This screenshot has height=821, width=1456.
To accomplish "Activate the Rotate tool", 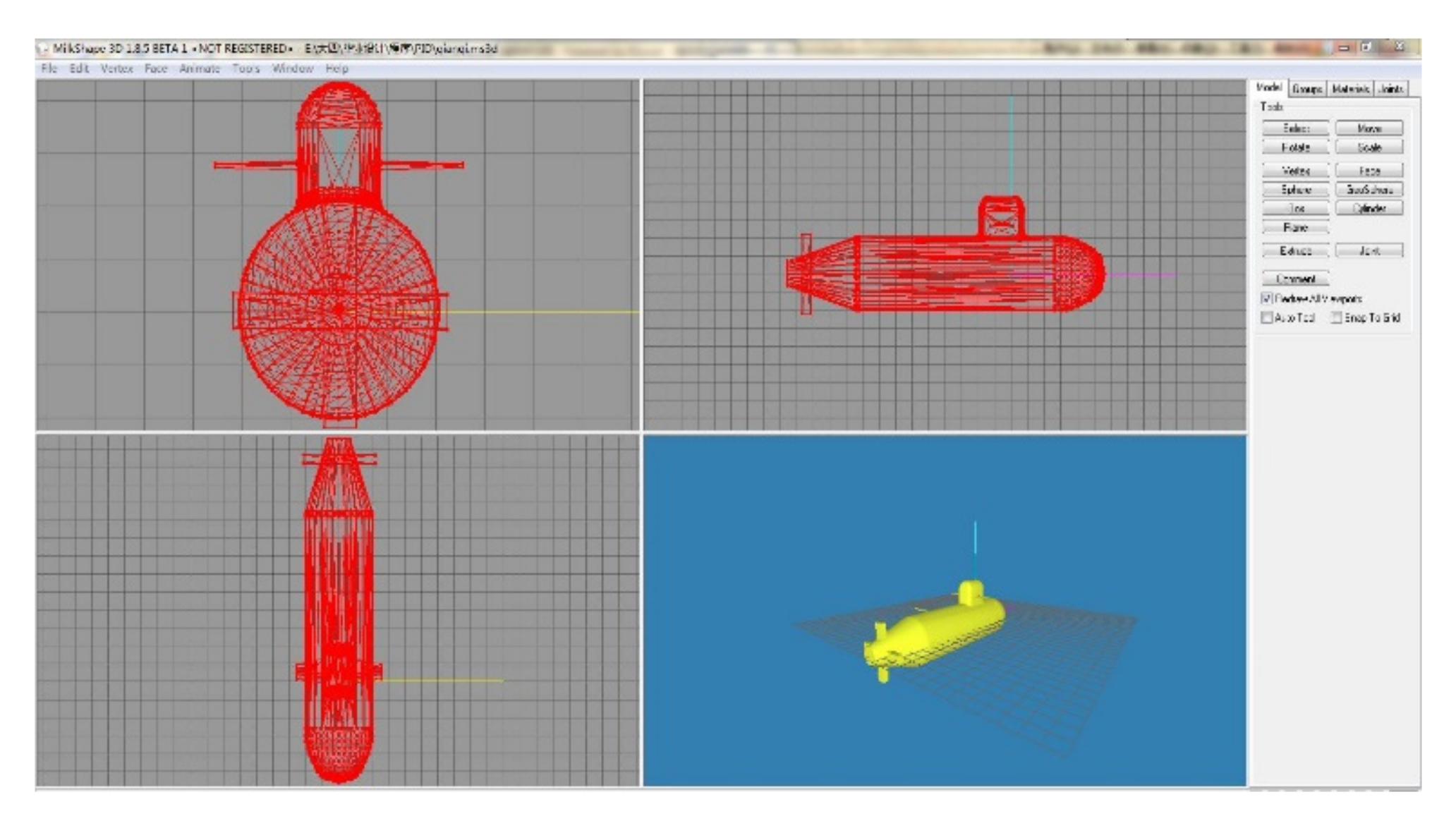I will pyautogui.click(x=1296, y=145).
